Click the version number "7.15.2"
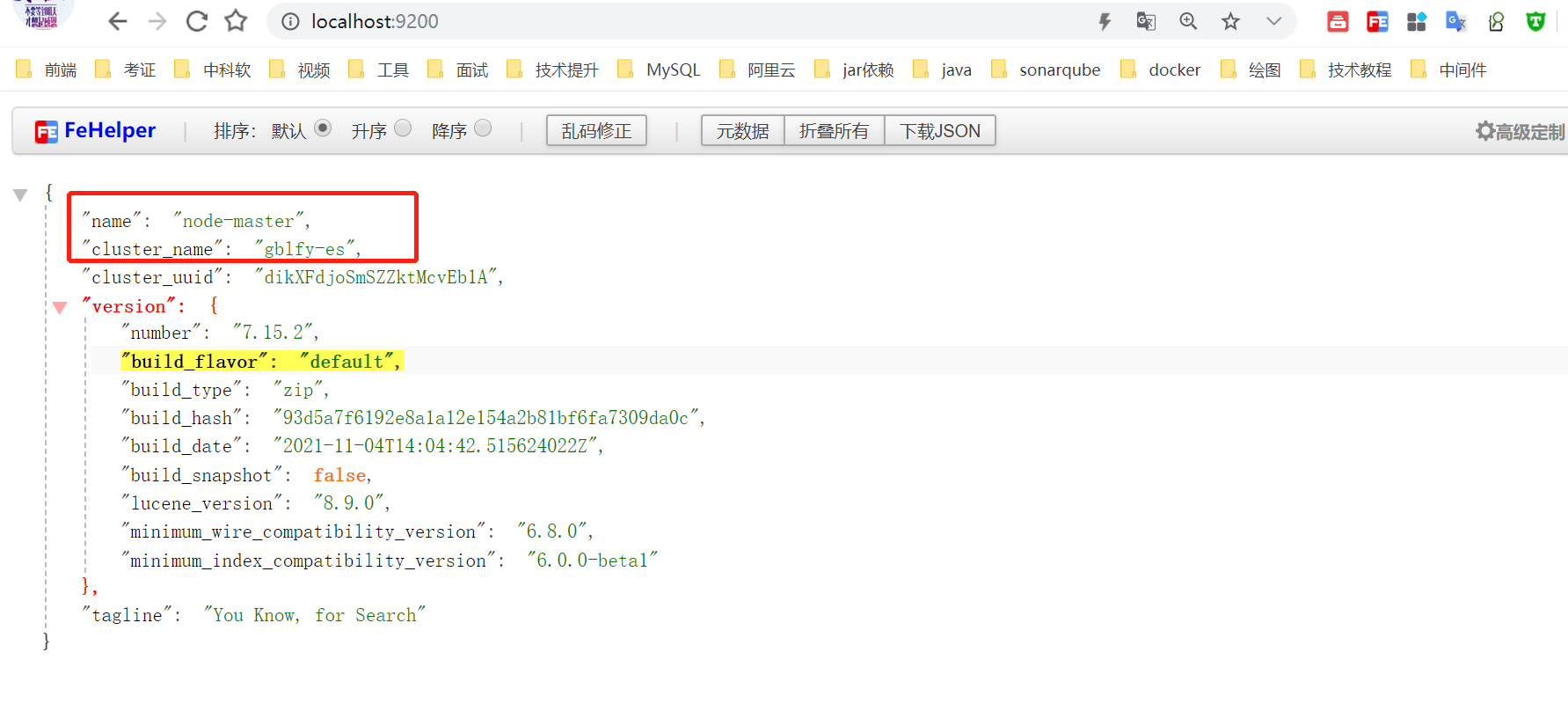 coord(272,333)
